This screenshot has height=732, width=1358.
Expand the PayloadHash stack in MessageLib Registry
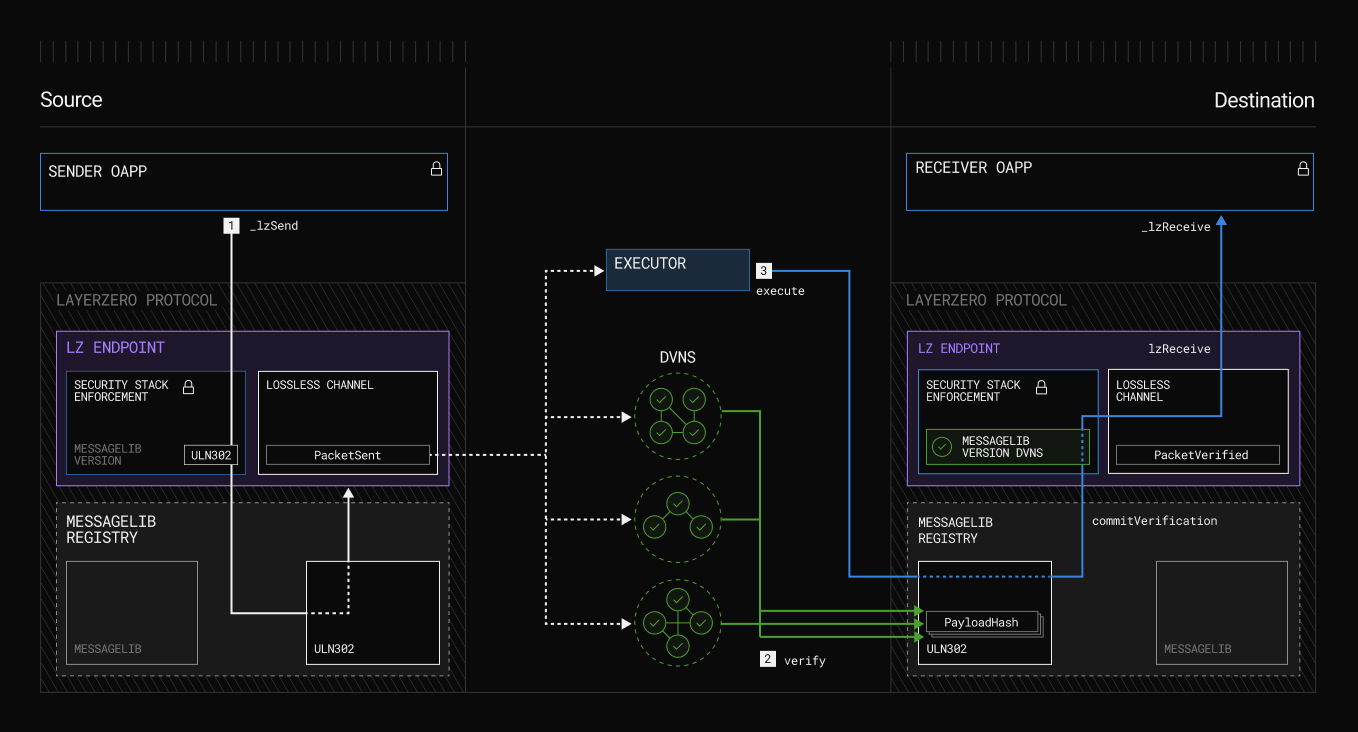(981, 621)
